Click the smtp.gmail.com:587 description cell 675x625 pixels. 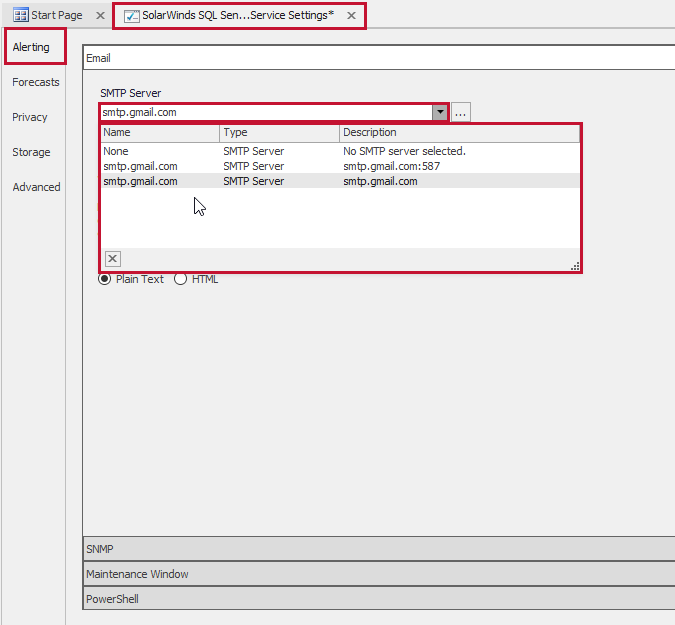(391, 166)
